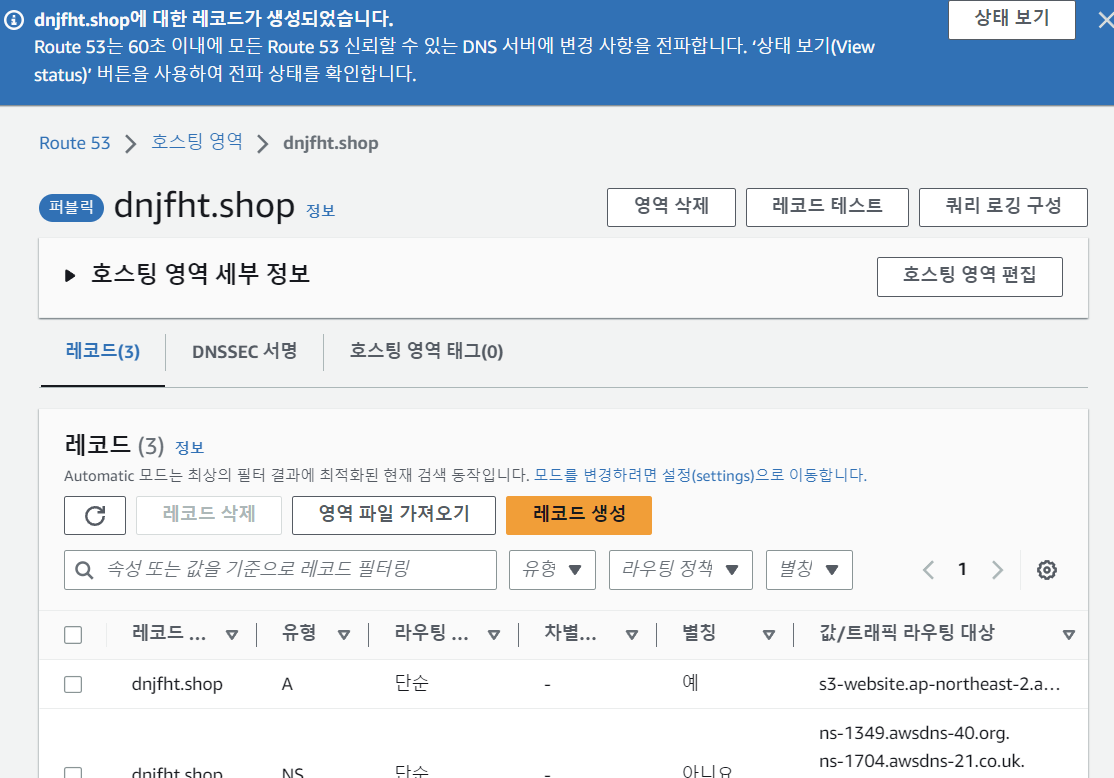Open the 호스팅 영역 태그(0) tab
Screen dimensions: 1114x778
pos(426,351)
